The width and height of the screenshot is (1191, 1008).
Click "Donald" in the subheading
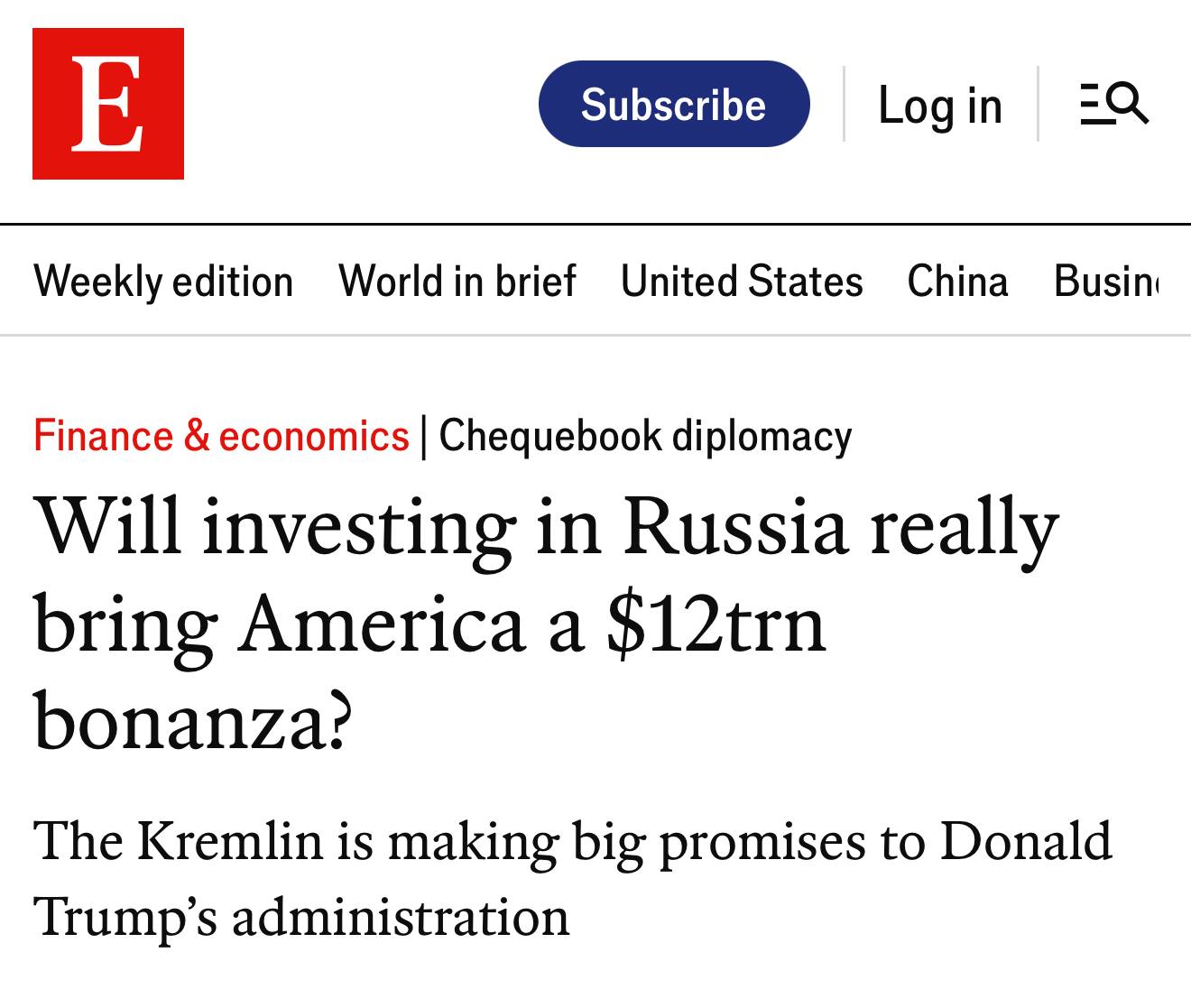click(x=1026, y=841)
